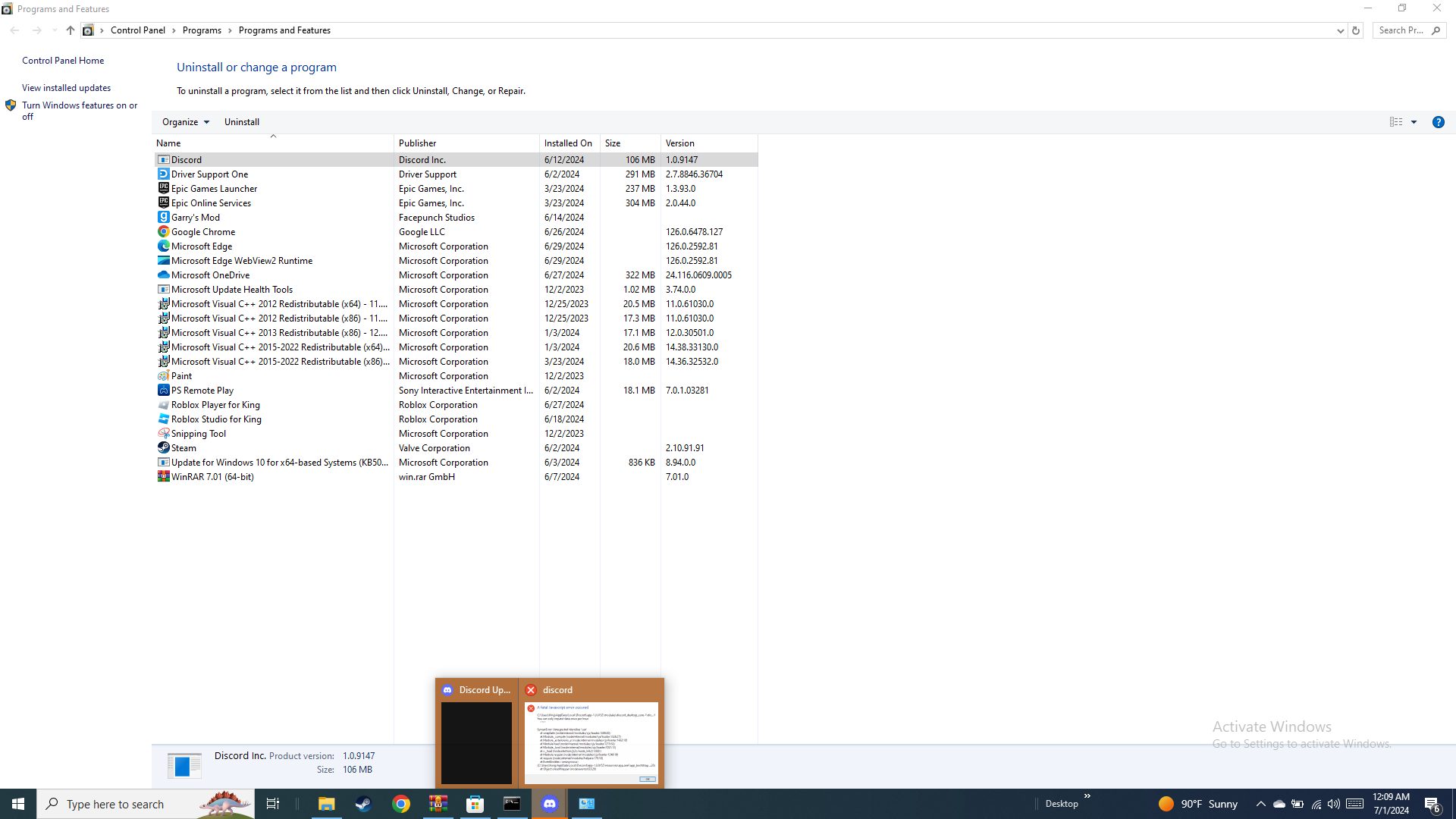This screenshot has height=819, width=1456.
Task: Refresh the Programs and Features view
Action: pos(1356,30)
